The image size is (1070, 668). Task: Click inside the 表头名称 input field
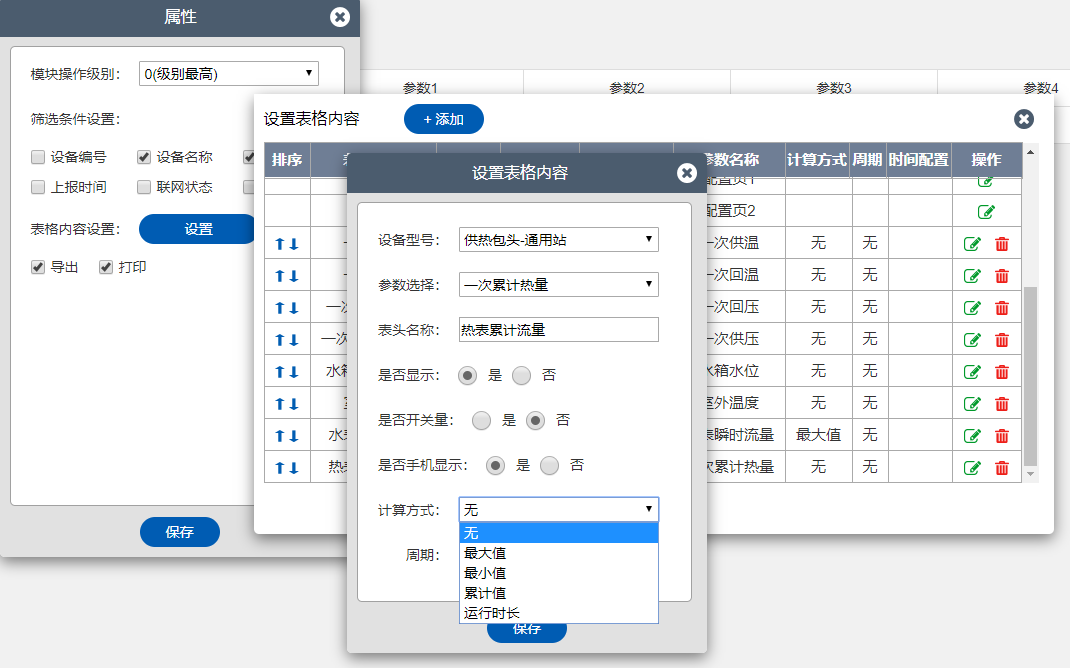(558, 329)
